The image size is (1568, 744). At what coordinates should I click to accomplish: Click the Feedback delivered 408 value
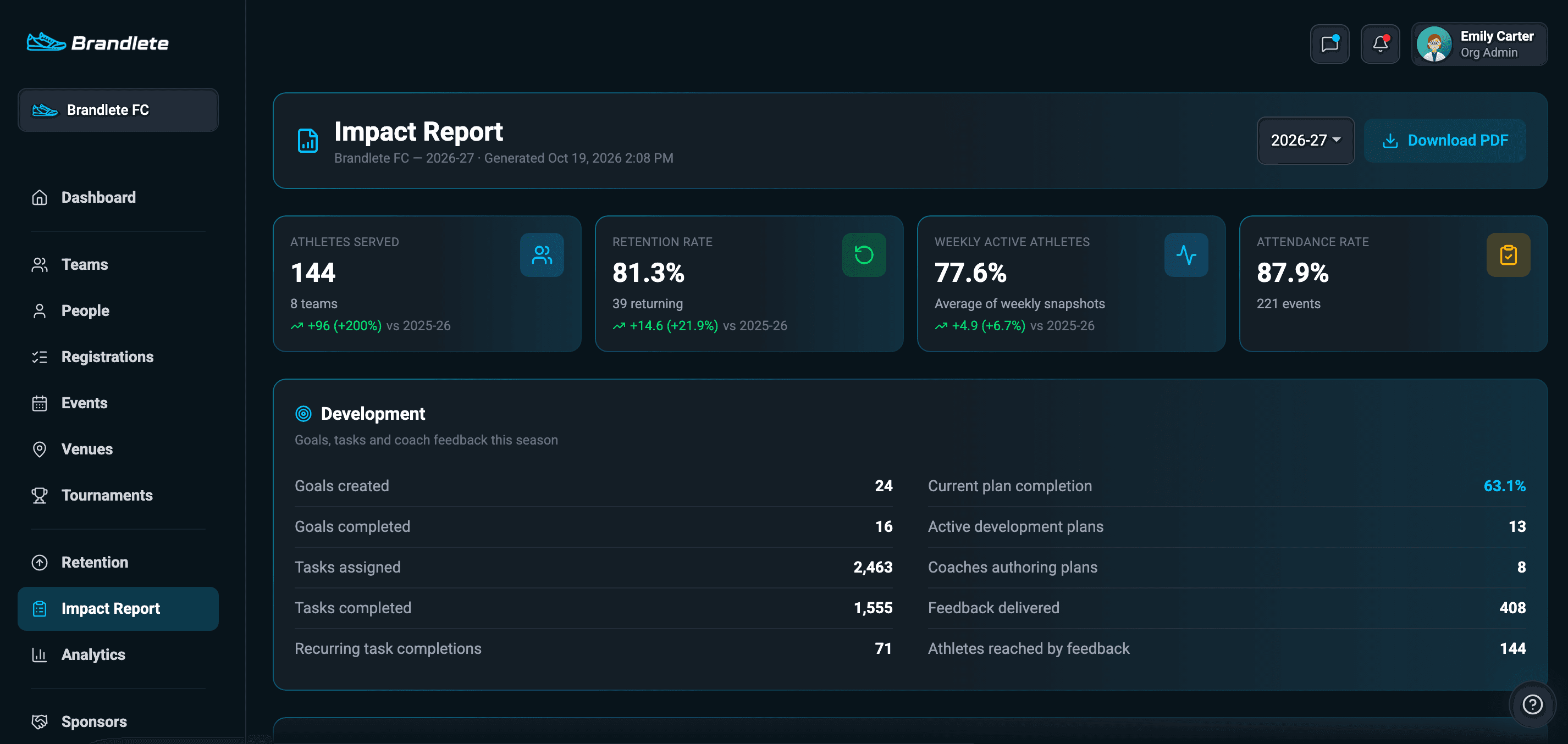[1512, 608]
